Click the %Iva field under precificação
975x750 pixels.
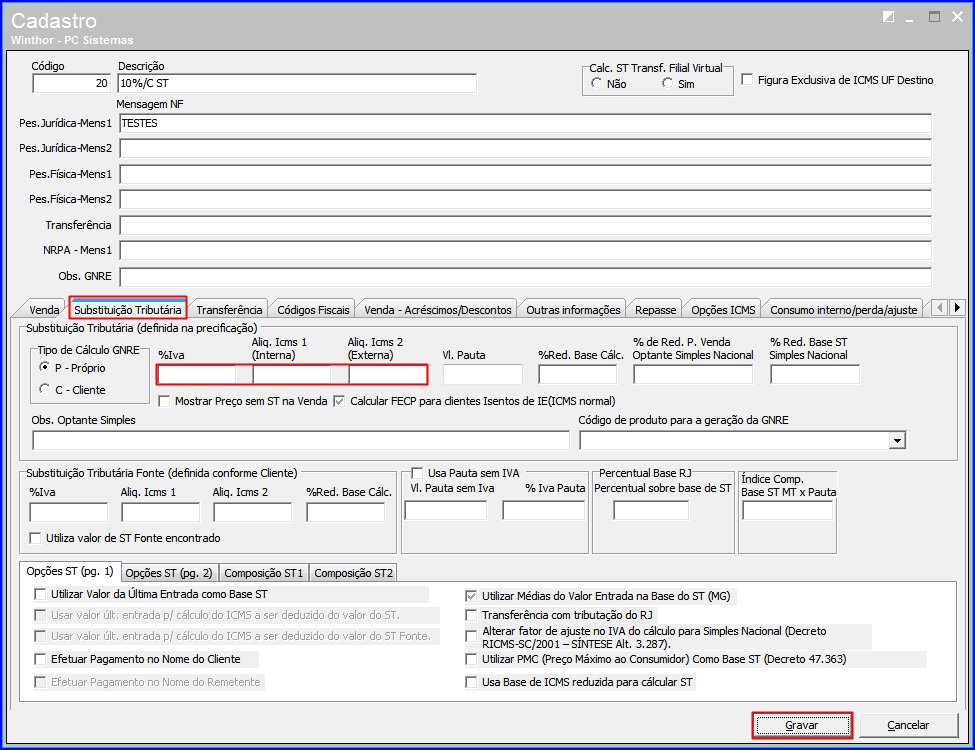click(x=197, y=374)
